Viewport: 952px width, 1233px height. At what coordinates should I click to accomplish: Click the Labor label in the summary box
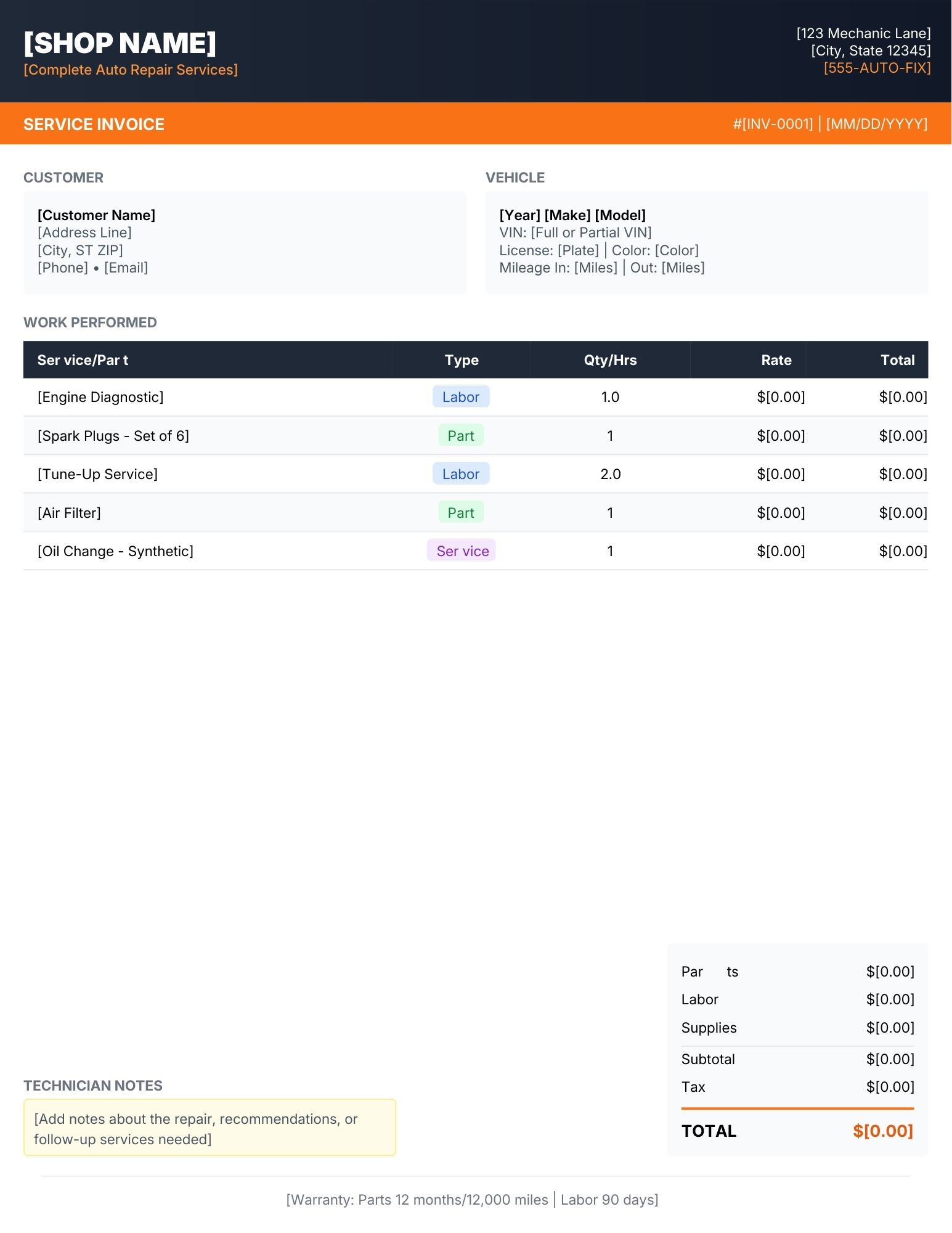pos(699,999)
